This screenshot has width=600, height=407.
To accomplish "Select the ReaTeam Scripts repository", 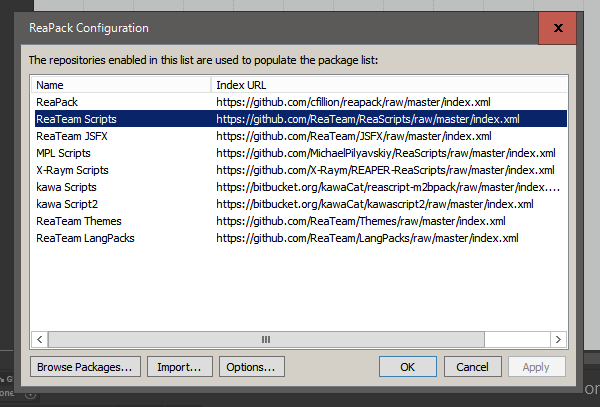I will (x=301, y=119).
